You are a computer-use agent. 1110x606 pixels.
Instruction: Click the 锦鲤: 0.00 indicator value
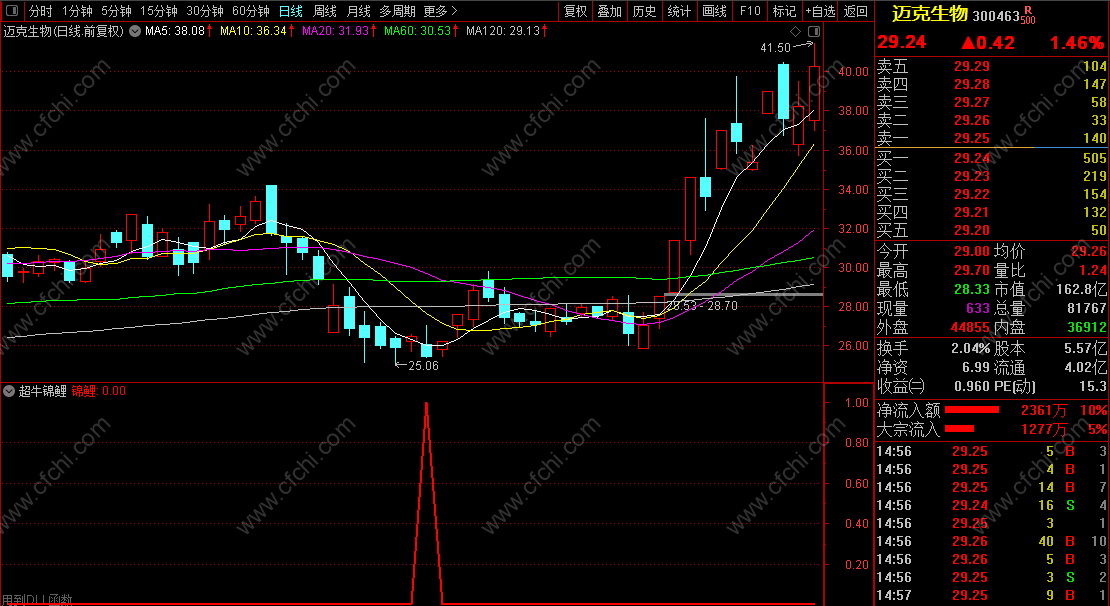click(98, 391)
